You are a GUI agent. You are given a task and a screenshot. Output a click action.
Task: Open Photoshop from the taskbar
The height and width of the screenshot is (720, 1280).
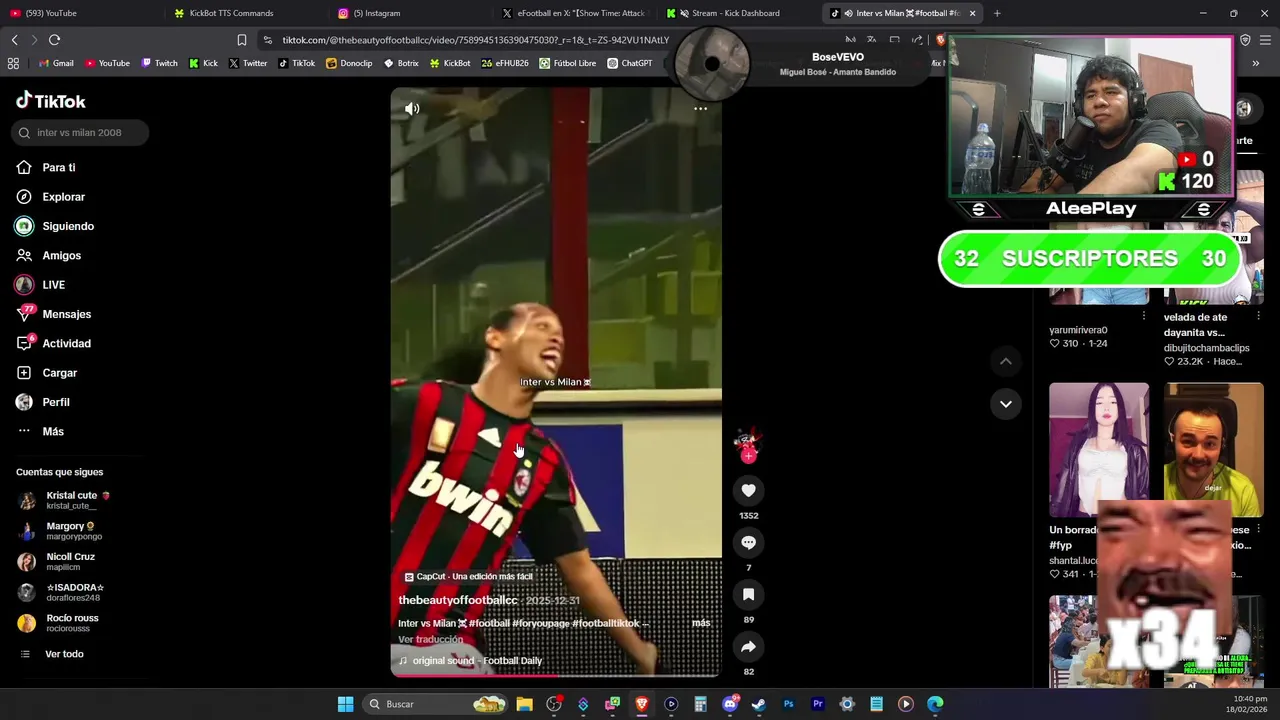788,704
